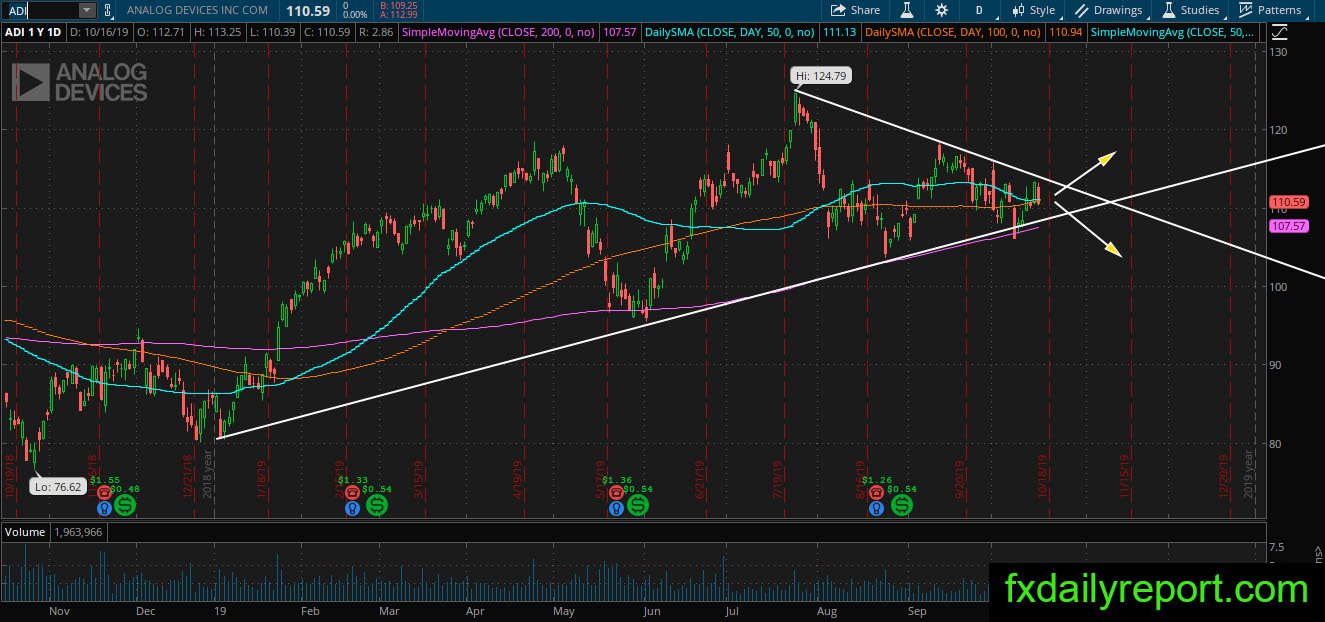Click the red earnings phone icon under $1.33
1325x622 pixels.
[352, 493]
